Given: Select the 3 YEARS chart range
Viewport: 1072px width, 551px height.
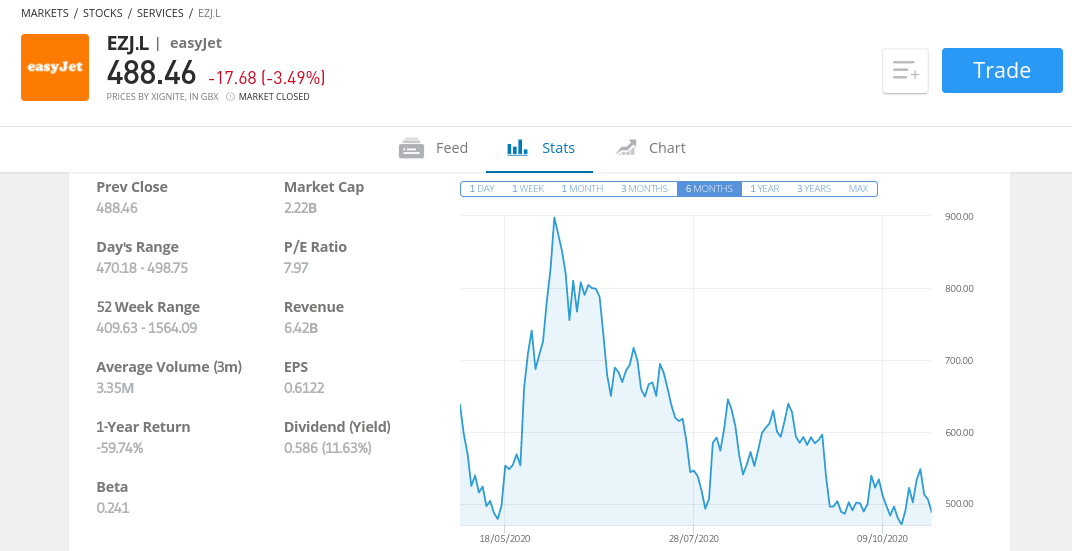Looking at the screenshot, I should pyautogui.click(x=814, y=189).
